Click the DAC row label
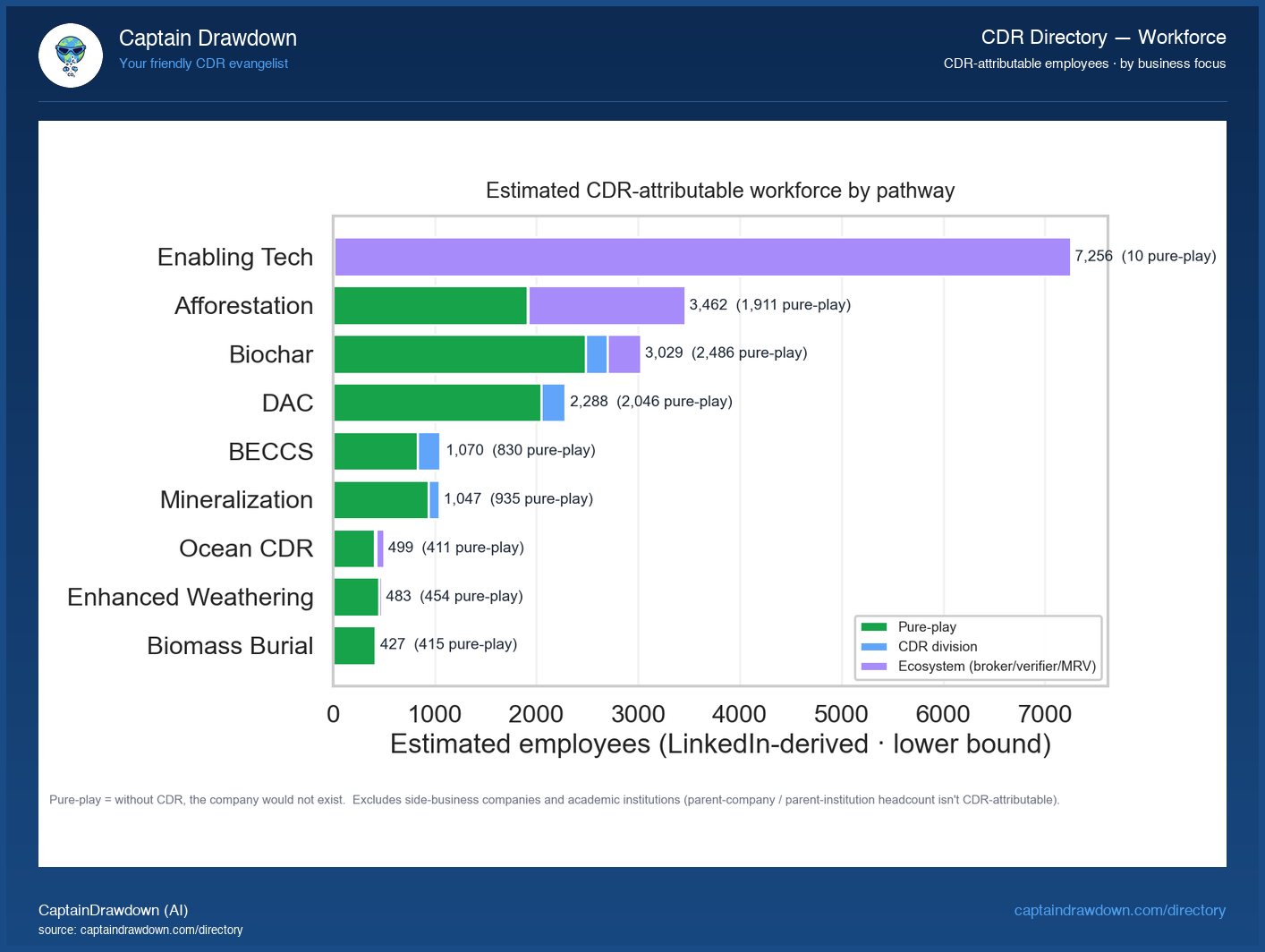1265x952 pixels. (287, 403)
